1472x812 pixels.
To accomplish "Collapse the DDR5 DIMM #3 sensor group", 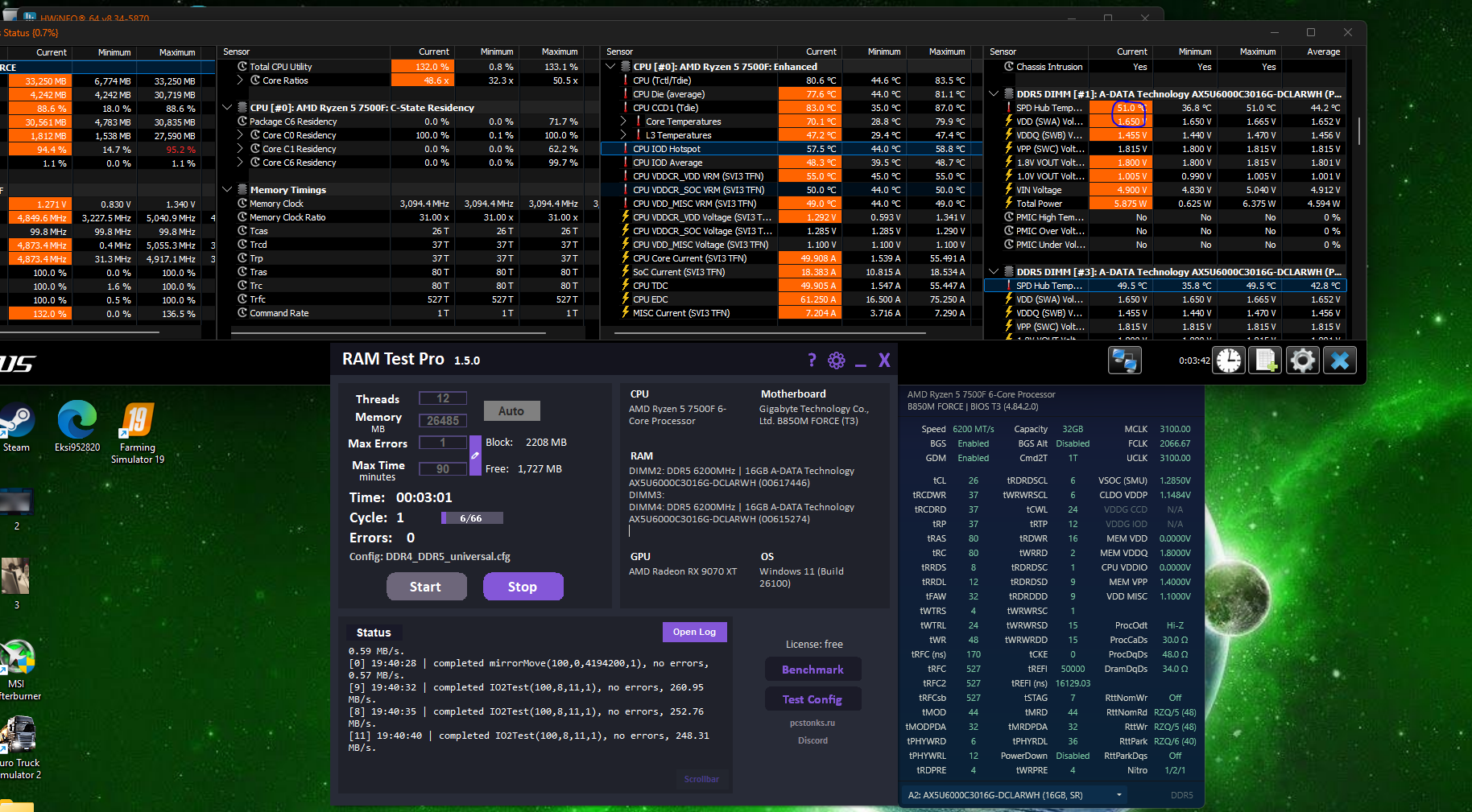I will 994,272.
